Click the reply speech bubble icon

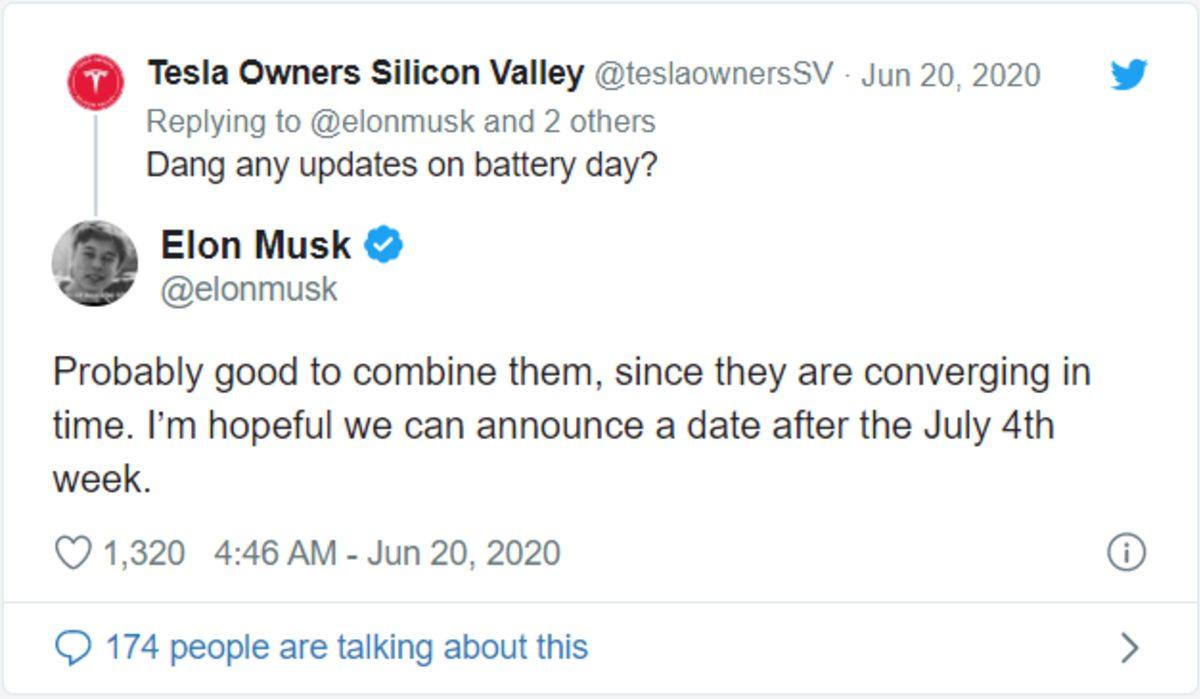[73, 648]
